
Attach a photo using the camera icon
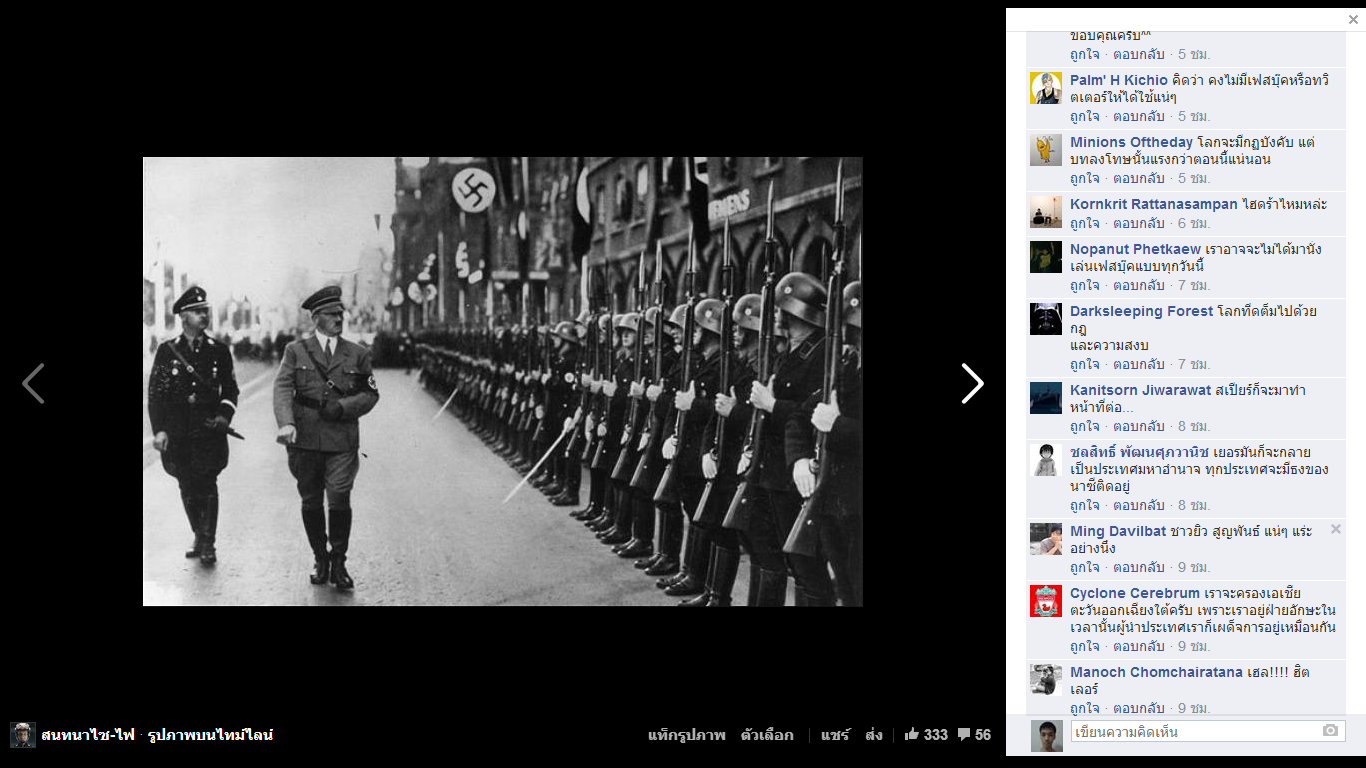[1330, 731]
